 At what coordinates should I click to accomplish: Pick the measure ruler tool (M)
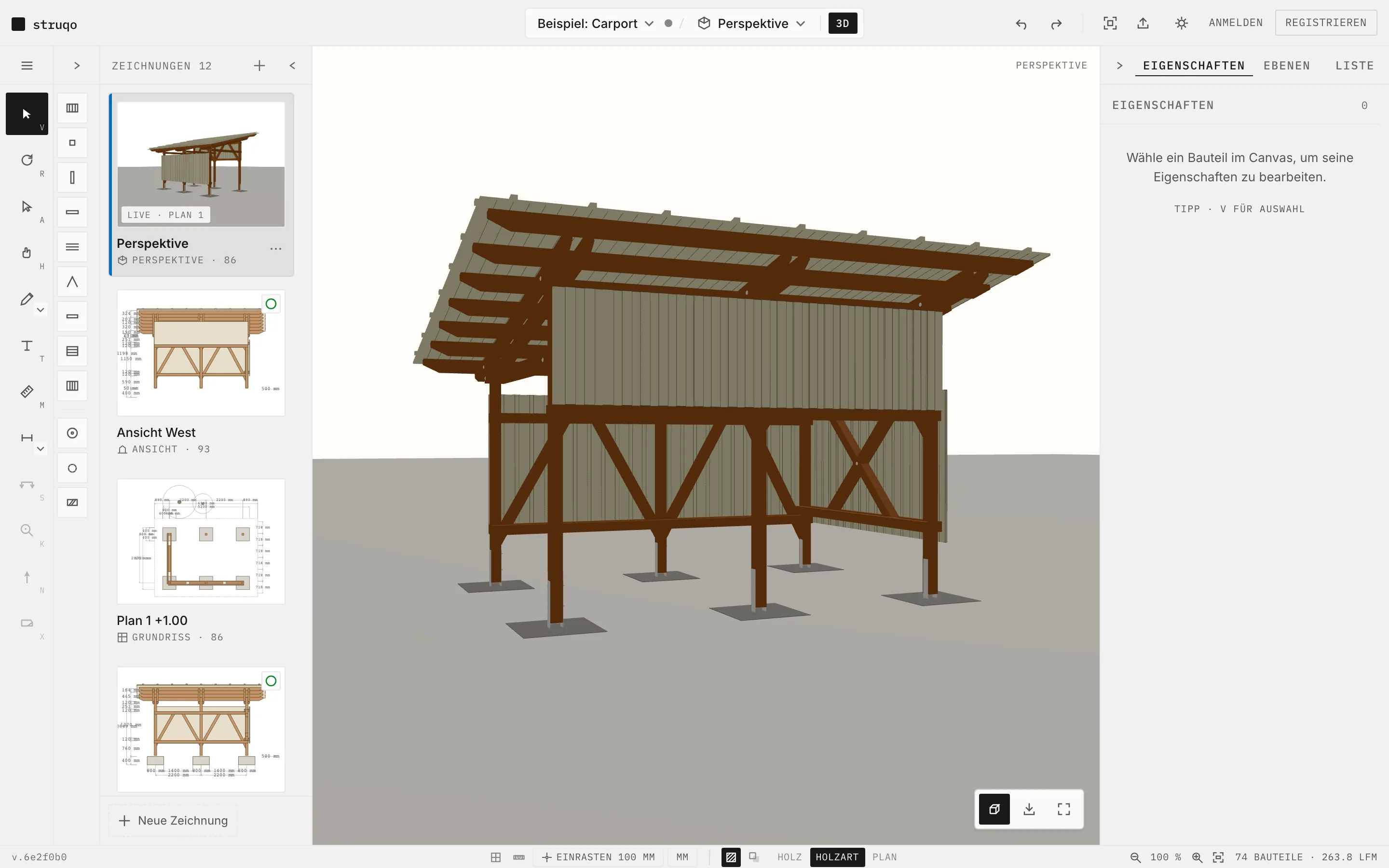(x=27, y=392)
